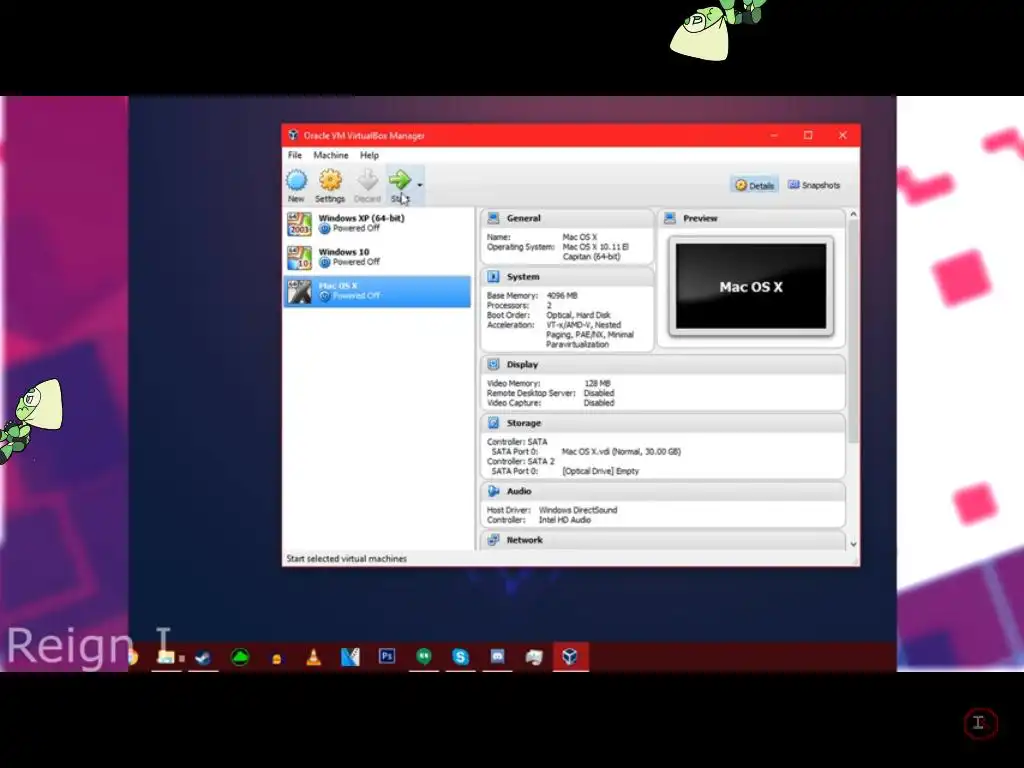Click the Display section icon
1024x768 pixels.
494,364
